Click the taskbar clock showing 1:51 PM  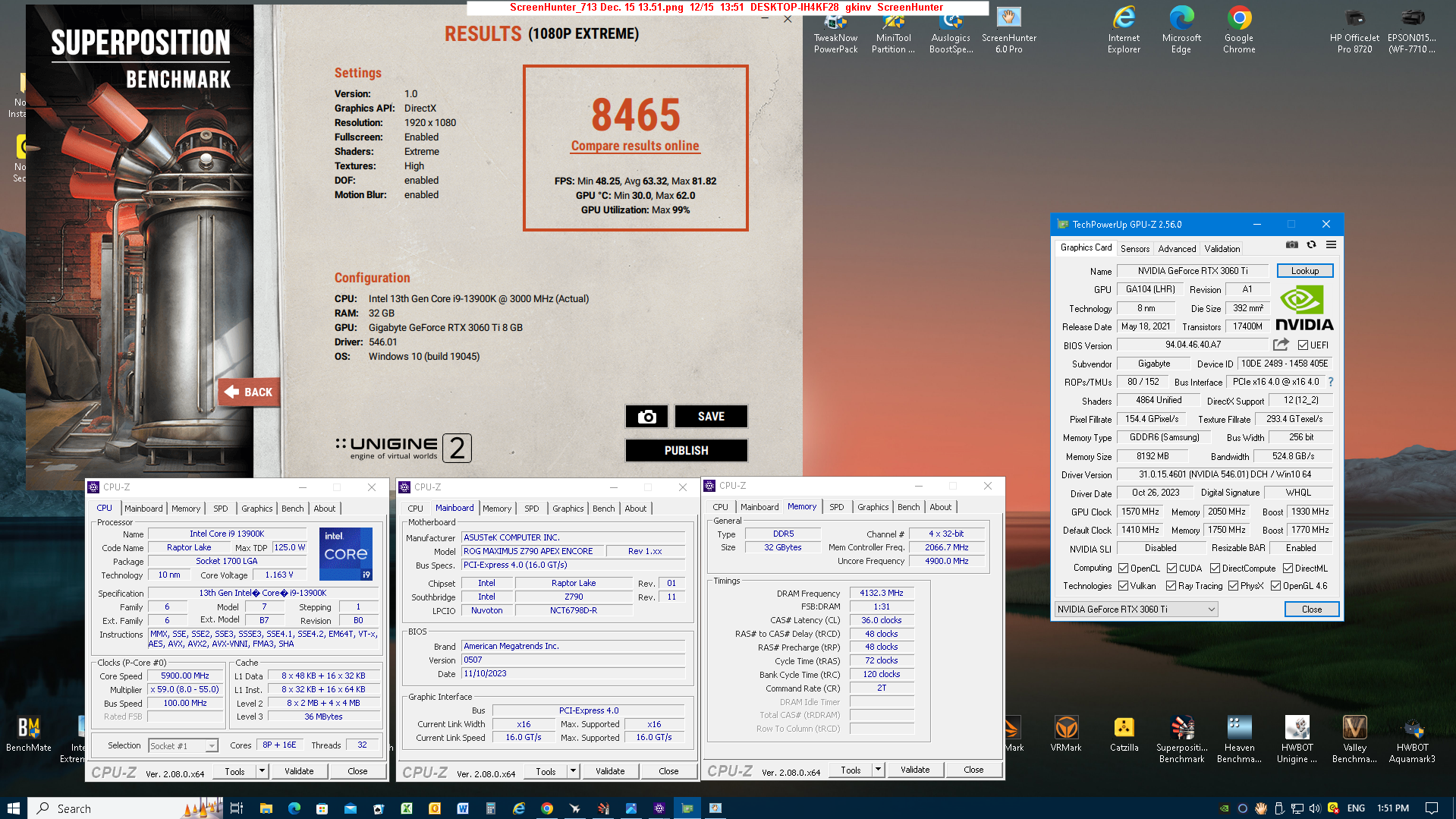[x=1393, y=808]
